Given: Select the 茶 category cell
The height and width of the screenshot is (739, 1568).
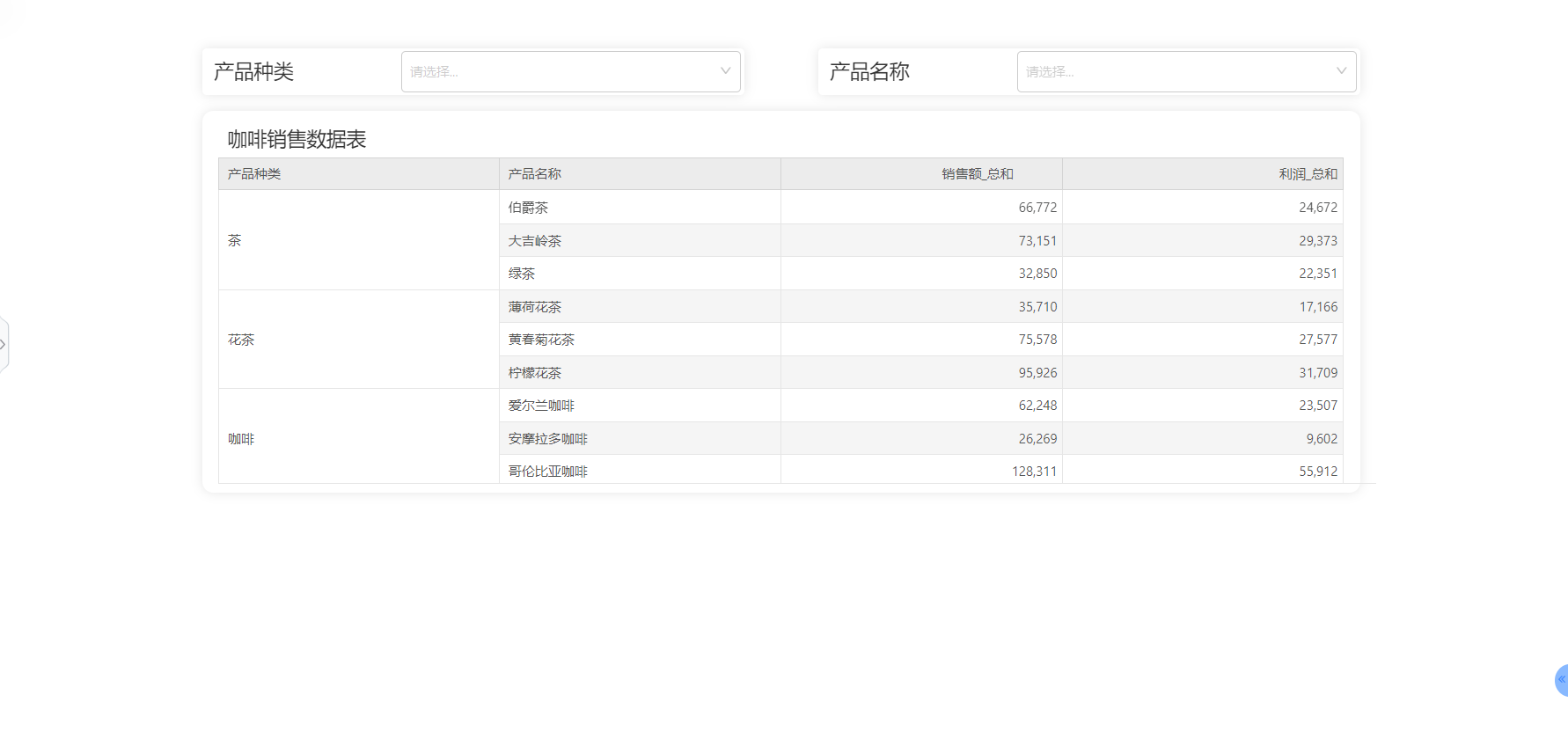Looking at the screenshot, I should 359,240.
